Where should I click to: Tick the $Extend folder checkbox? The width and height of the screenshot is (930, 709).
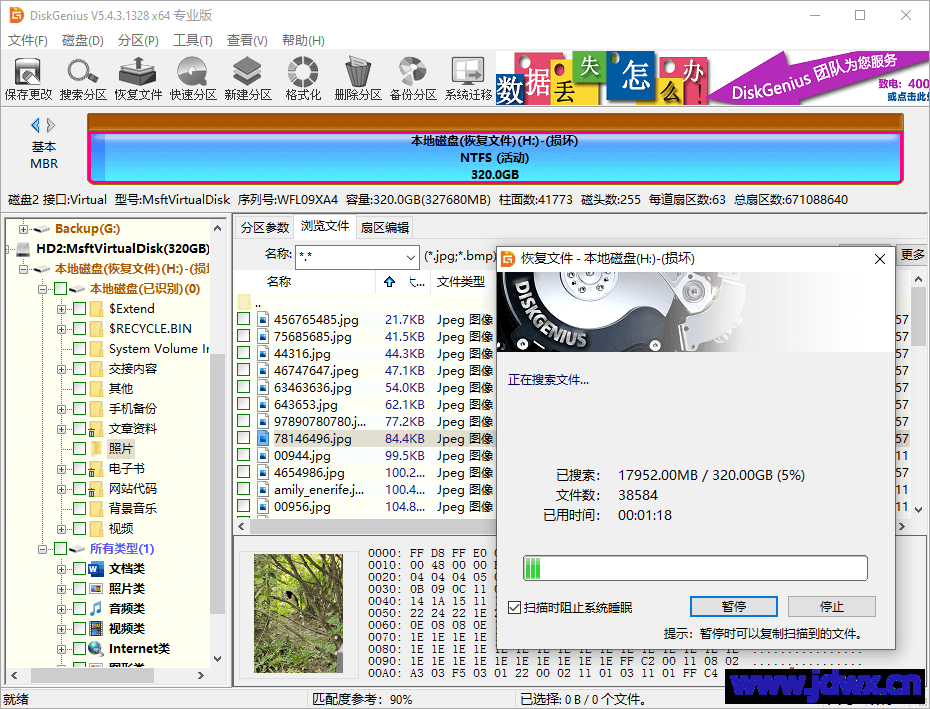coord(79,309)
